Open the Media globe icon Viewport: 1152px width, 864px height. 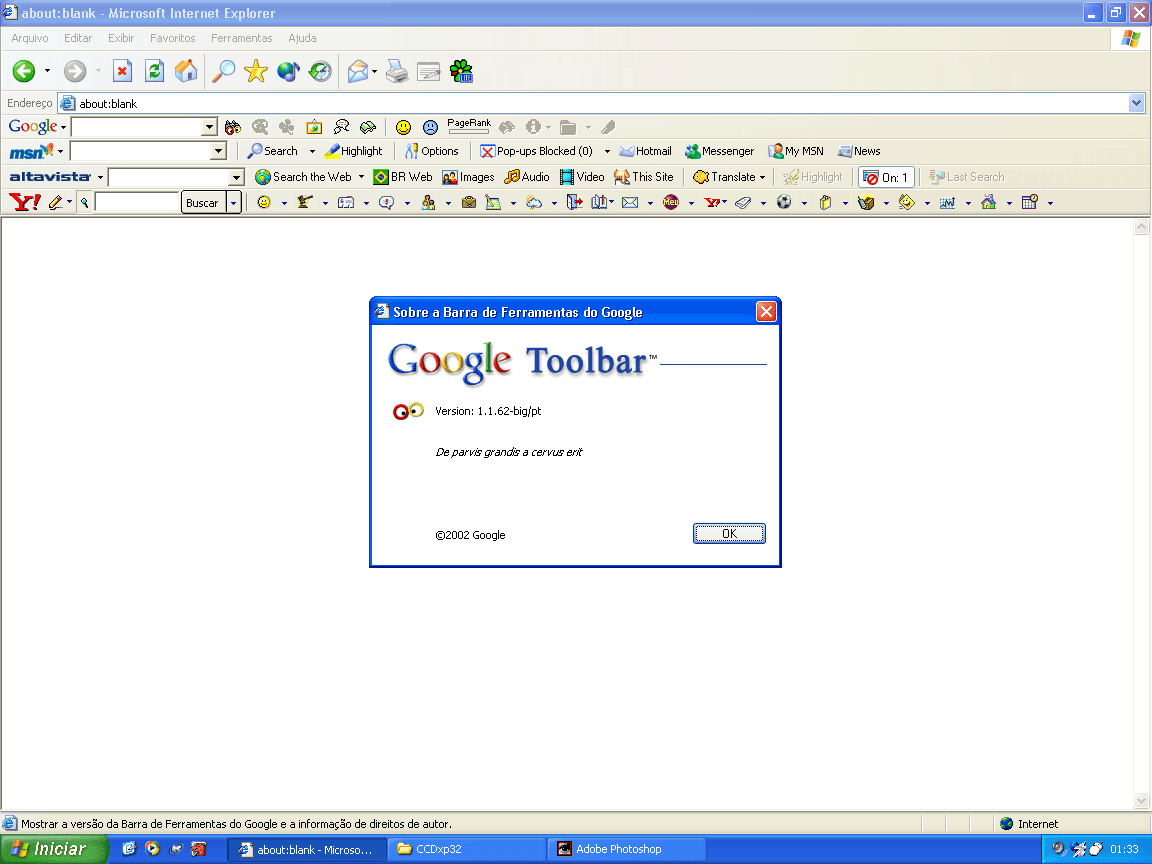click(x=288, y=71)
